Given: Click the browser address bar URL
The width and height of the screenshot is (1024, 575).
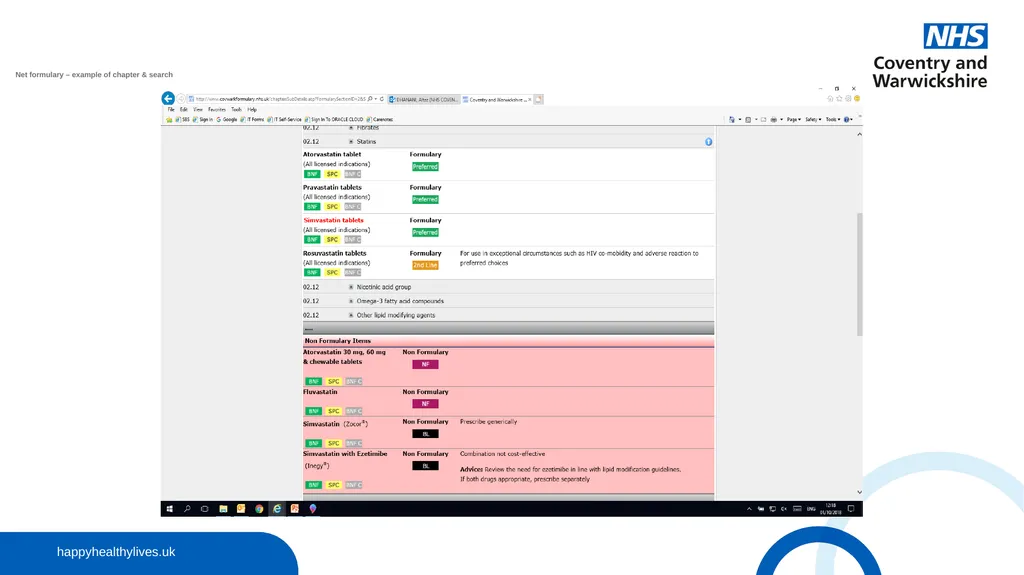Looking at the screenshot, I should pyautogui.click(x=280, y=99).
